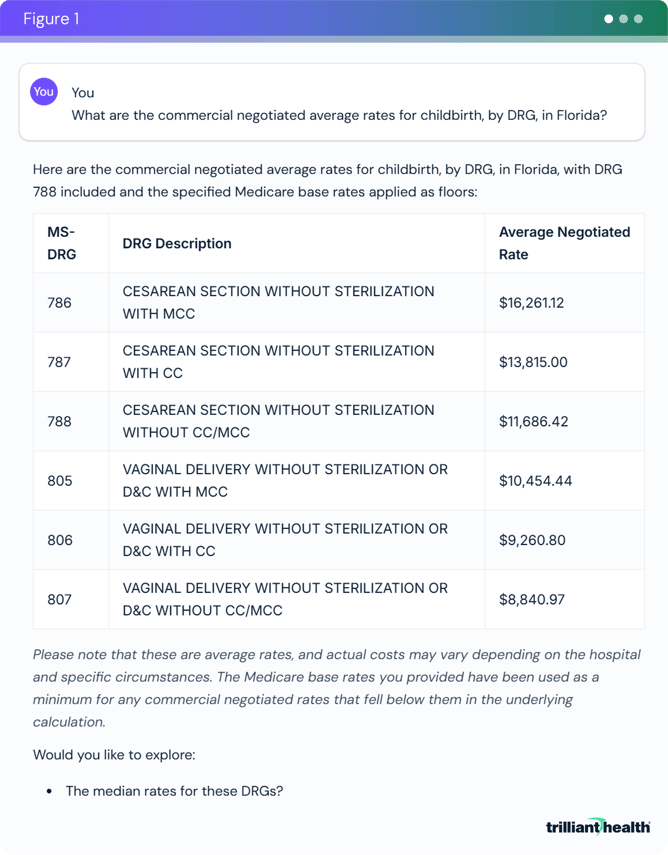This screenshot has height=855, width=668.
Task: Click the first white dot in header
Action: pyautogui.click(x=609, y=19)
